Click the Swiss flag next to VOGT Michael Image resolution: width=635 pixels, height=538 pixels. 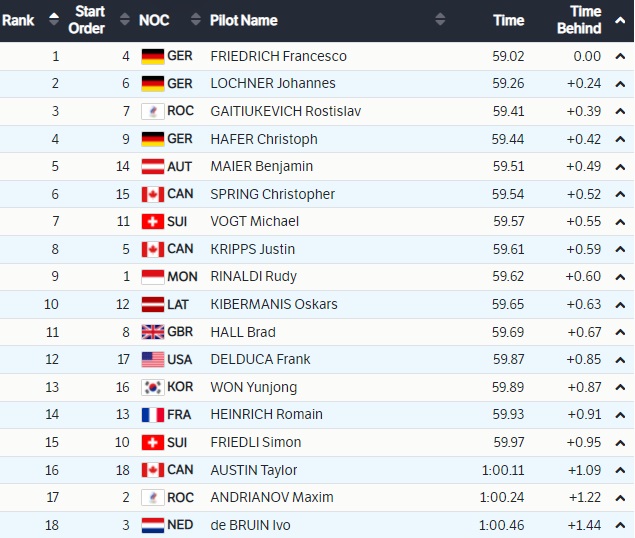click(x=153, y=221)
